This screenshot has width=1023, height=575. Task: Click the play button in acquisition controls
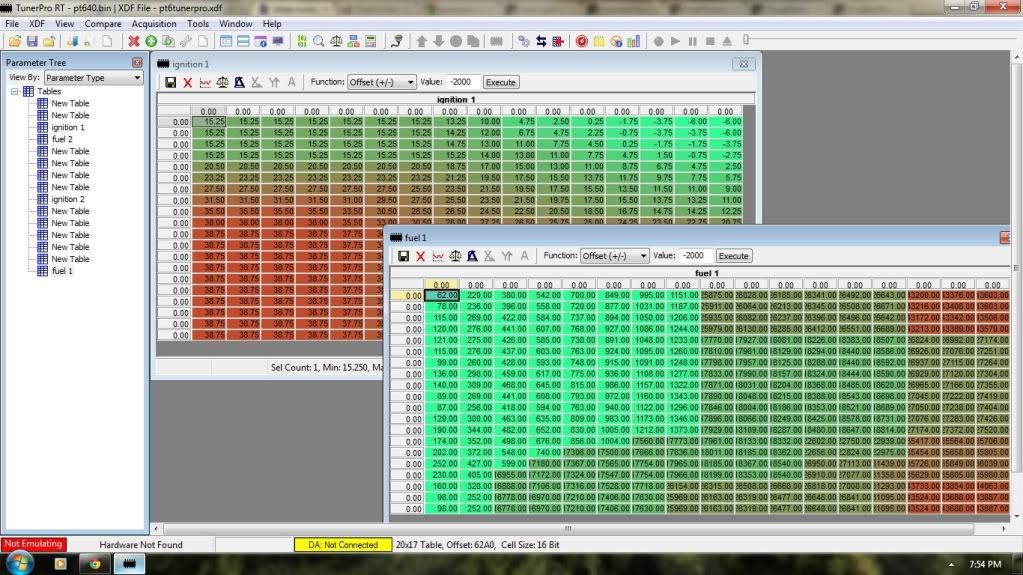pos(675,41)
